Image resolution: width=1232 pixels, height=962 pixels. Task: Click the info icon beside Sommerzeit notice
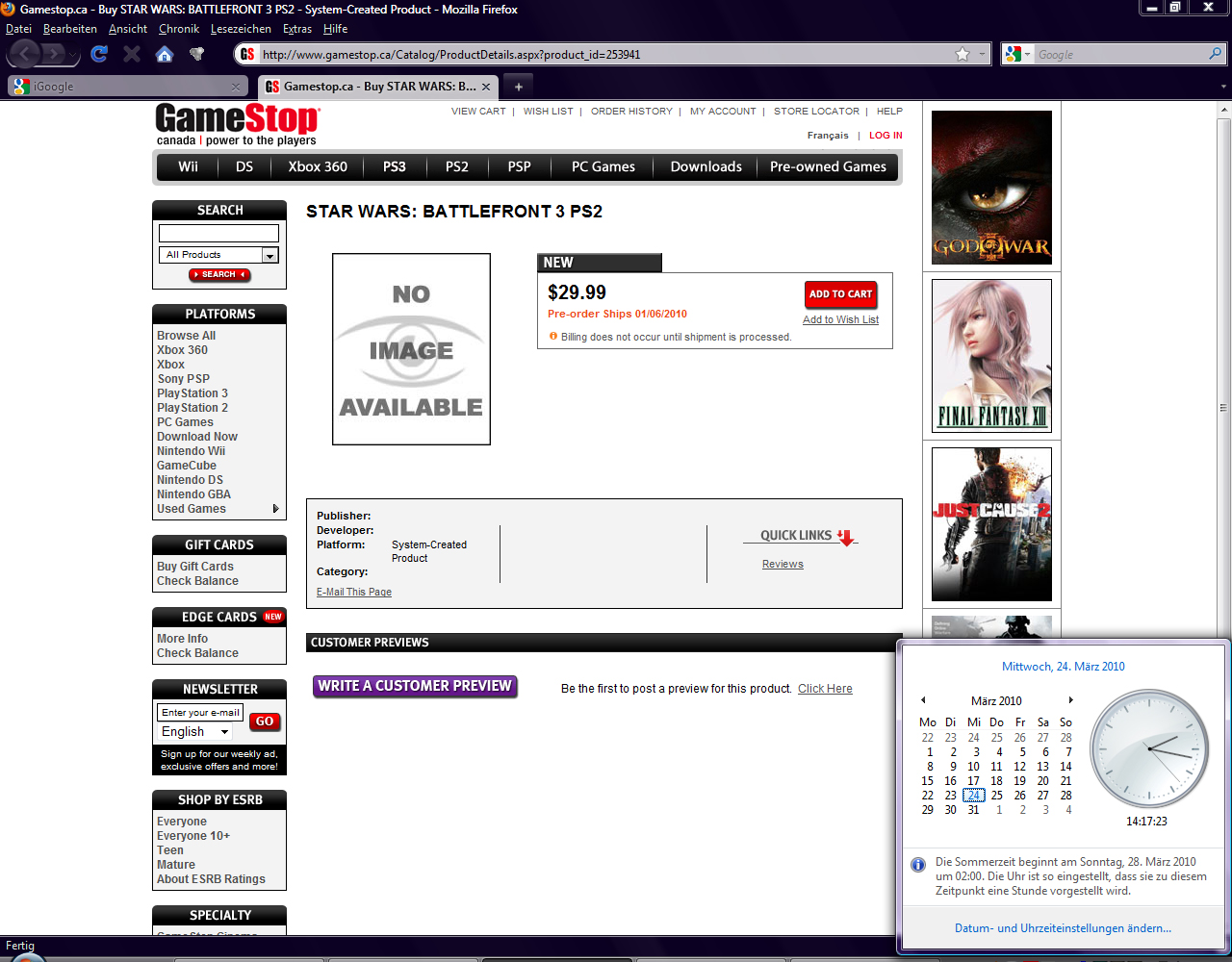(918, 865)
